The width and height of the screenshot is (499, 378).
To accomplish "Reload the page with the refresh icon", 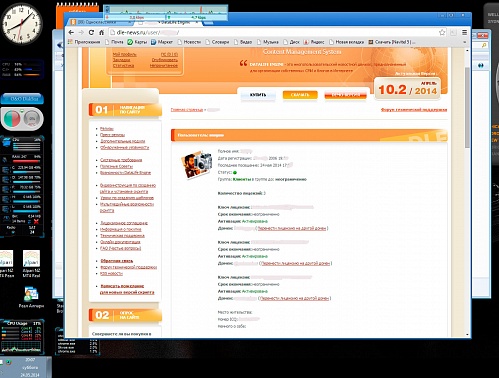I will [91, 32].
